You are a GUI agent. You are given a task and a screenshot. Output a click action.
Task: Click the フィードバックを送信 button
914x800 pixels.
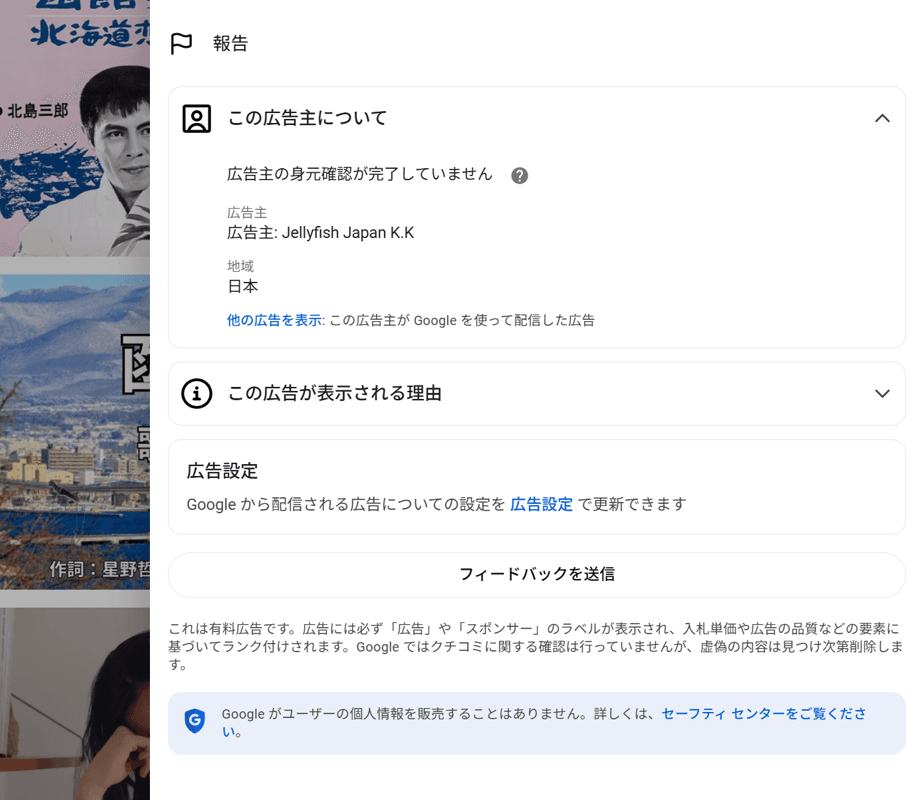tap(536, 575)
